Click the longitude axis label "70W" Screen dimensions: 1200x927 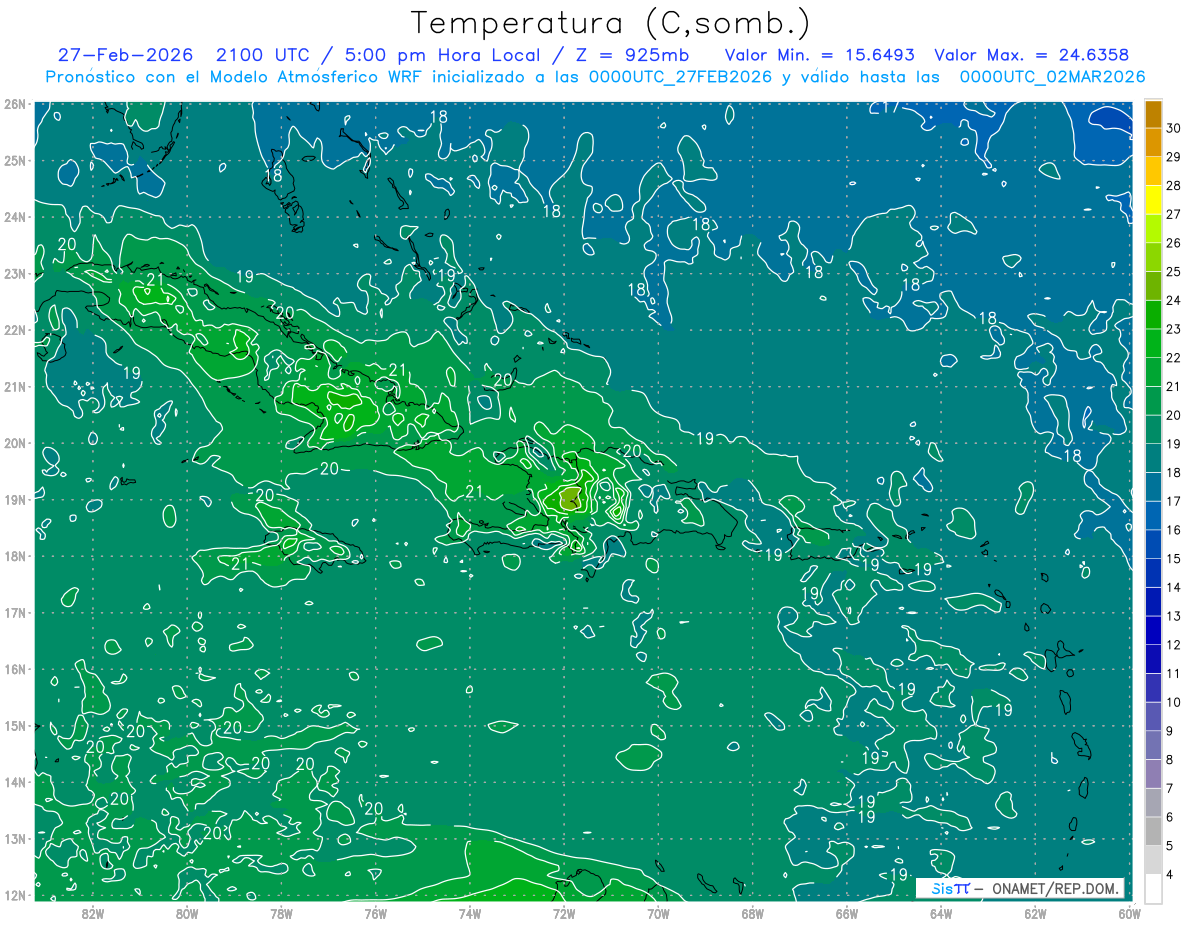pos(658,912)
